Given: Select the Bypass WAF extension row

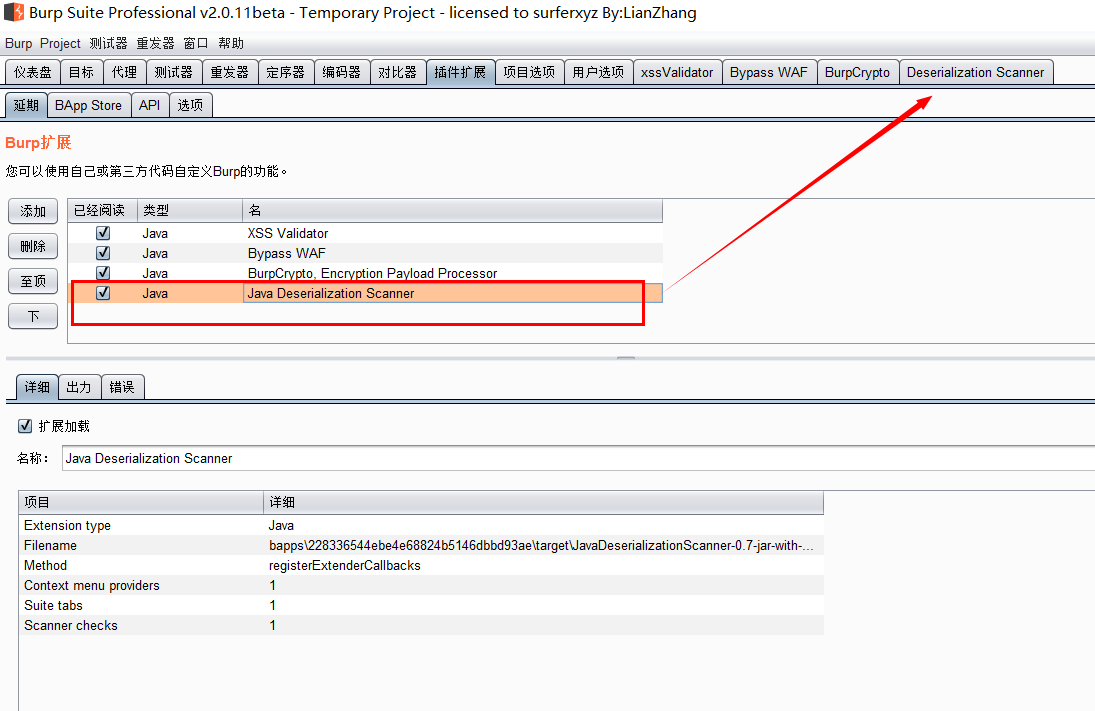Looking at the screenshot, I should point(365,253).
